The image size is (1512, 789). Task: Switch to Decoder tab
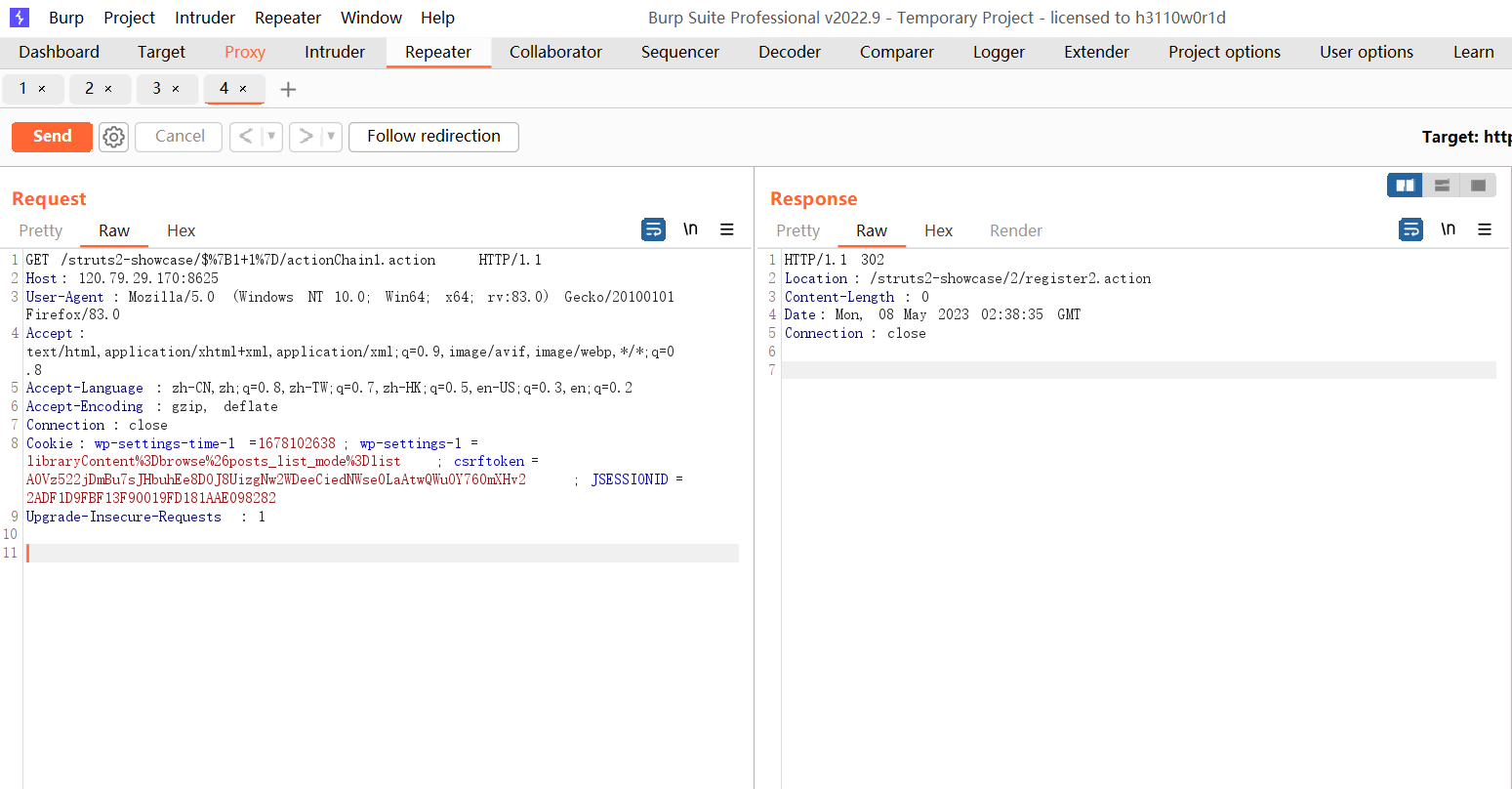[x=790, y=52]
